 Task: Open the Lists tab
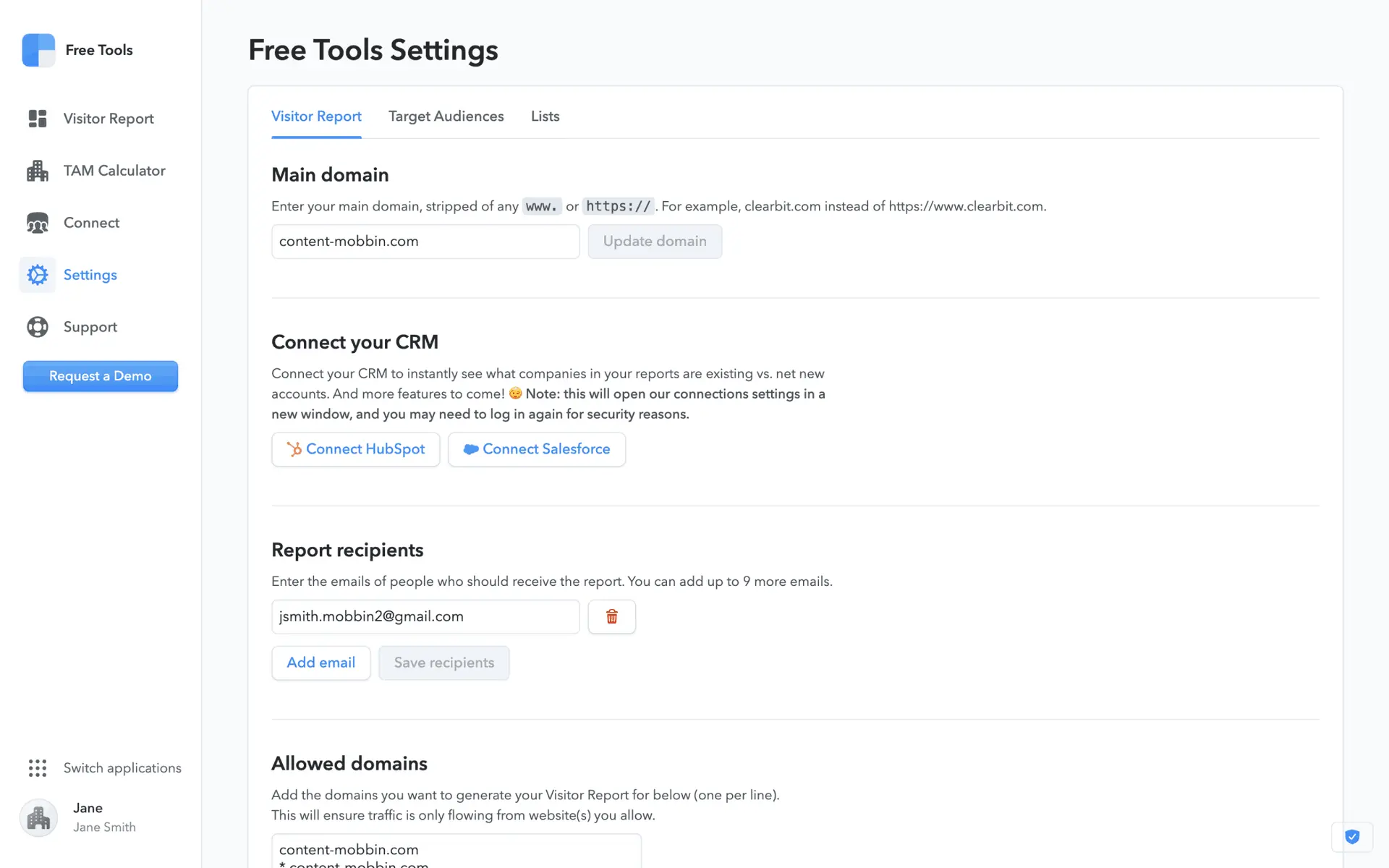point(545,116)
